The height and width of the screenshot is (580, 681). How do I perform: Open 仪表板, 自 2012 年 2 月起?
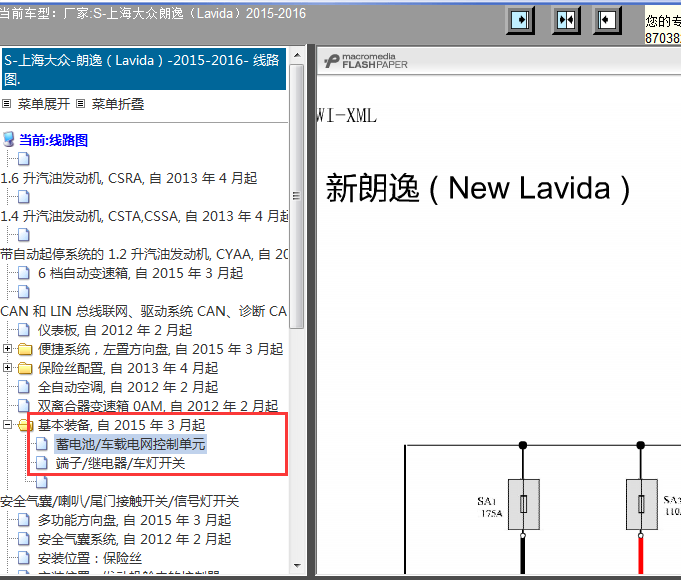[x=115, y=330]
